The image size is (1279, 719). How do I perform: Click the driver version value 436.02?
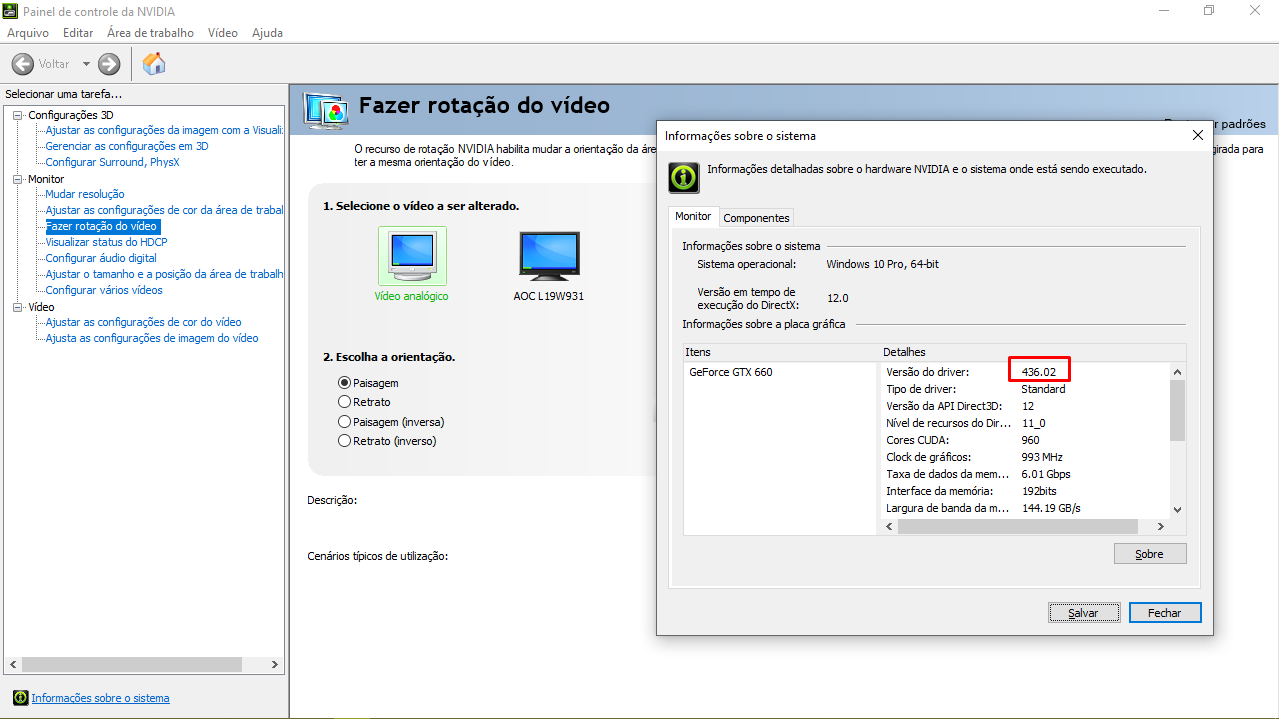click(x=1039, y=372)
